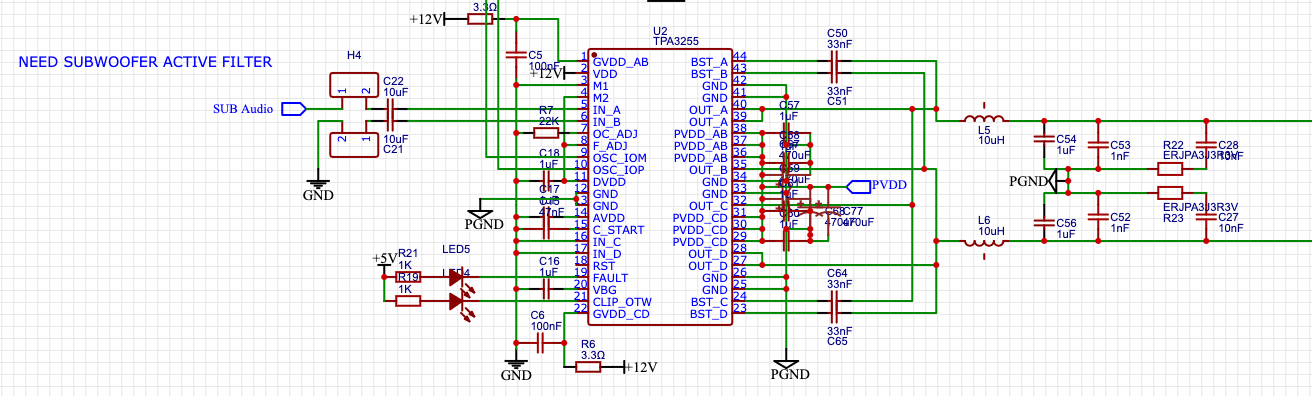Select the LED wired to FAULT pin
The height and width of the screenshot is (396, 1312).
tap(460, 278)
